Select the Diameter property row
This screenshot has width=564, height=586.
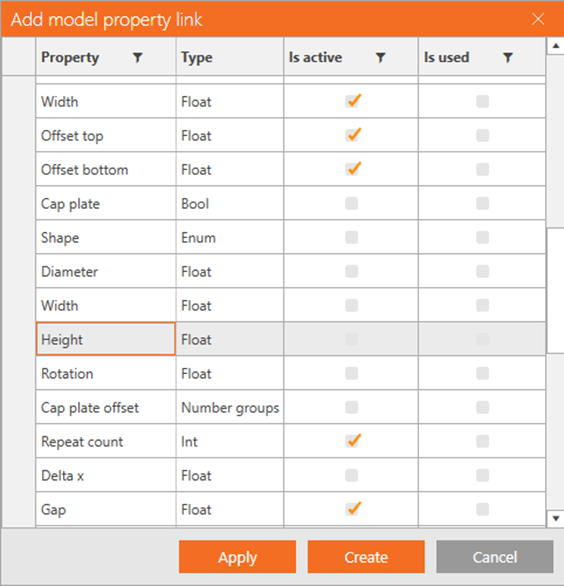coord(291,271)
